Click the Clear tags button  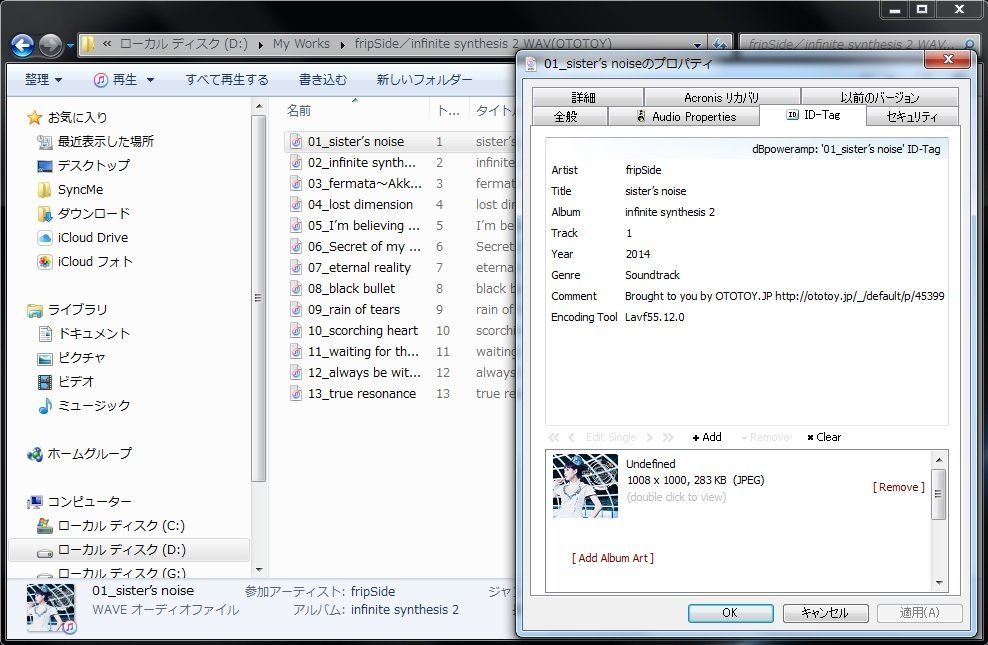coord(824,437)
